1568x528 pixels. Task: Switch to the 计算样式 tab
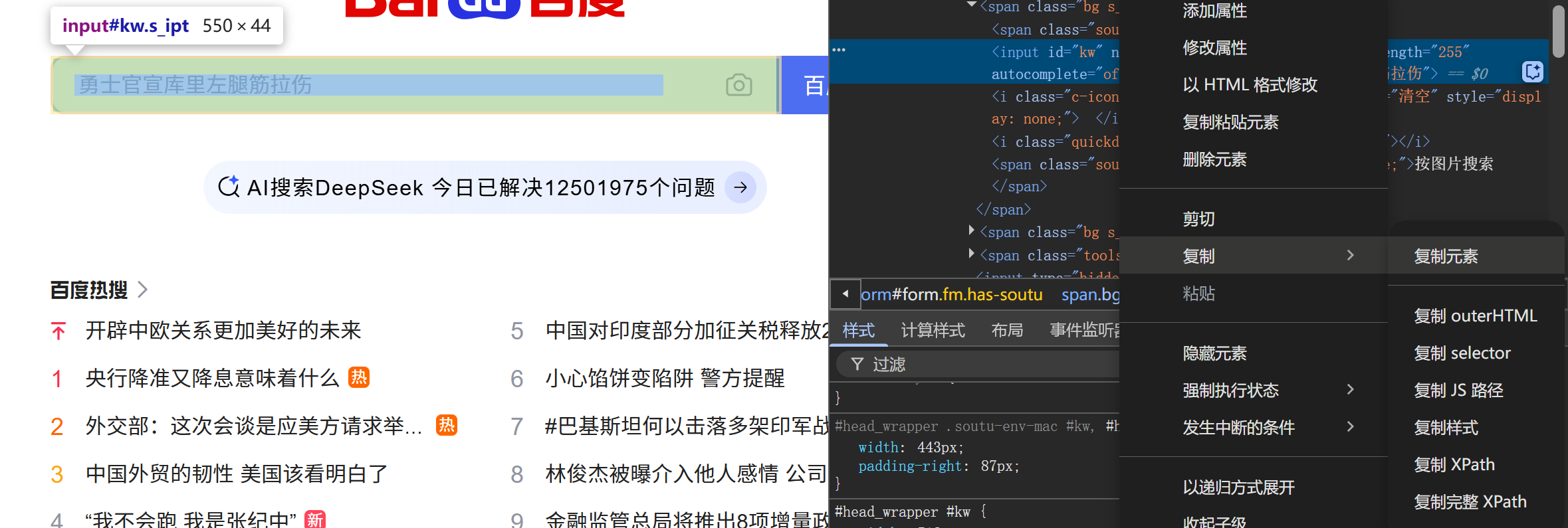(x=933, y=330)
